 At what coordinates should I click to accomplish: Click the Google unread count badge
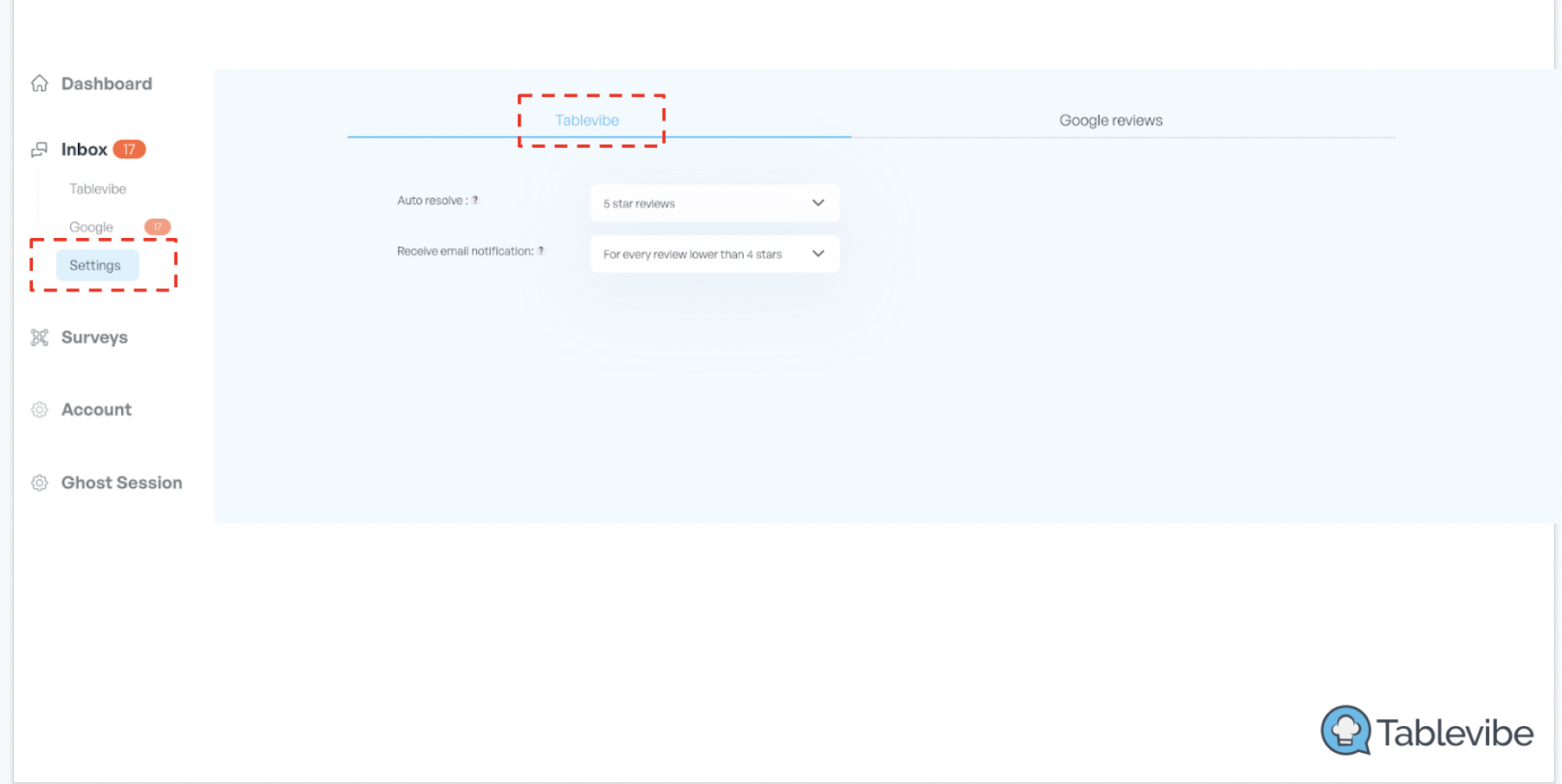157,227
